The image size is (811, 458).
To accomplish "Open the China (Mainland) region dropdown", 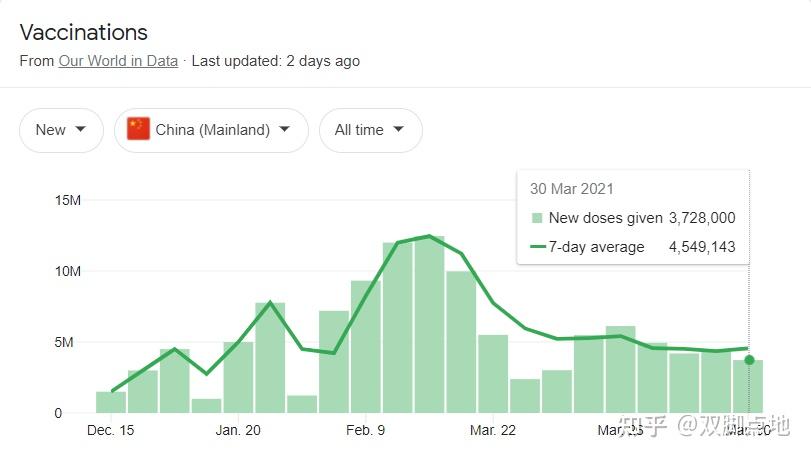I will [211, 130].
